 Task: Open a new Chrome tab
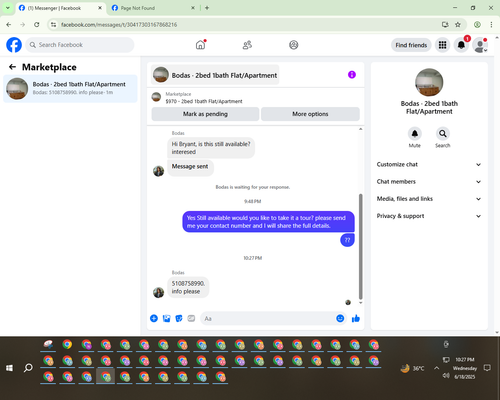[x=207, y=8]
